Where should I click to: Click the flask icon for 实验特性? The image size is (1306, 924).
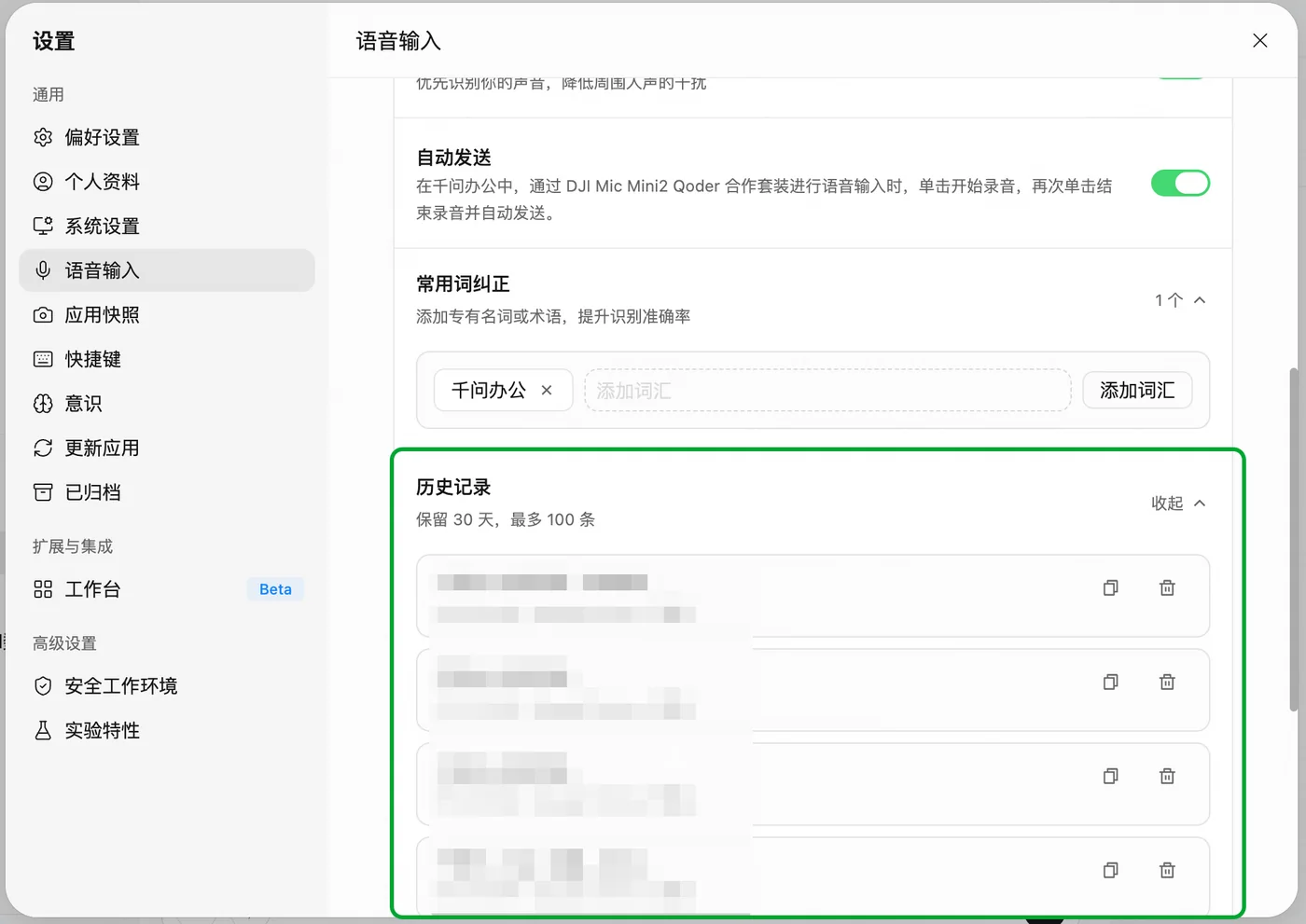click(43, 730)
